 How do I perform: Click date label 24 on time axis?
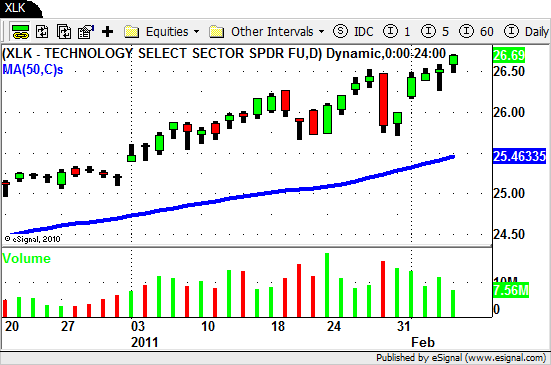click(x=334, y=326)
